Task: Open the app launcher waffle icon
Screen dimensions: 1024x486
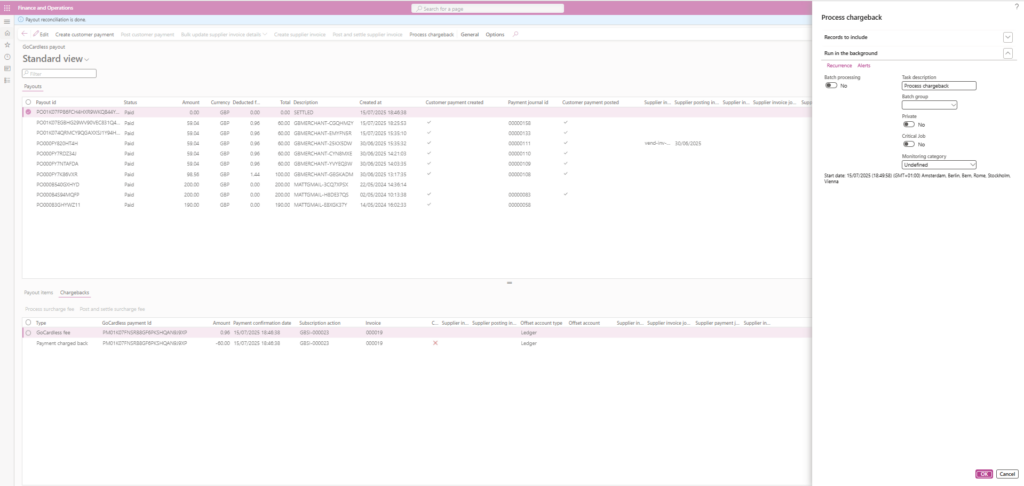Action: point(7,8)
